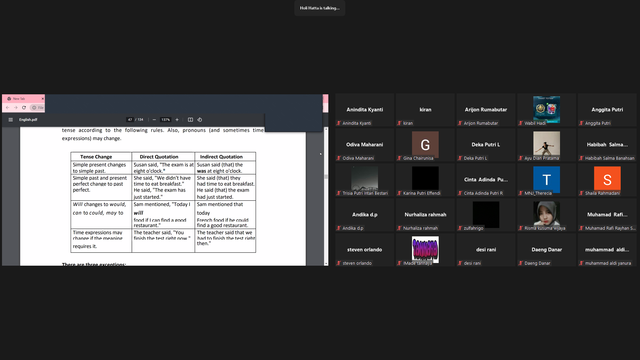Click Anggita Putri's muted microphone icon

pos(581,123)
